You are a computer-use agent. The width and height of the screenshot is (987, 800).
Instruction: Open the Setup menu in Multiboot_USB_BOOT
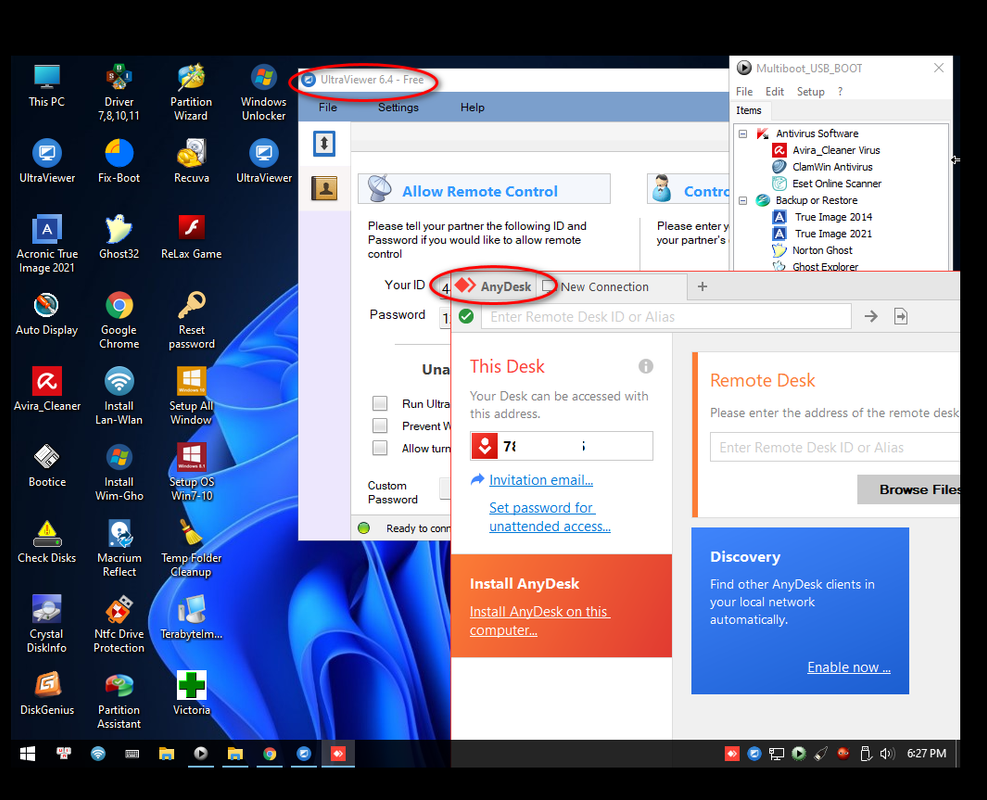click(810, 91)
